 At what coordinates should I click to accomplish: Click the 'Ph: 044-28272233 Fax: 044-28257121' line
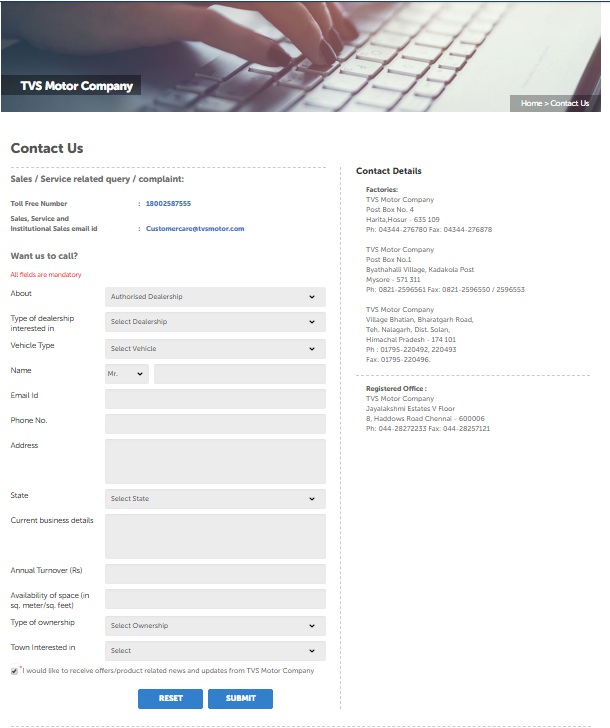(x=428, y=429)
